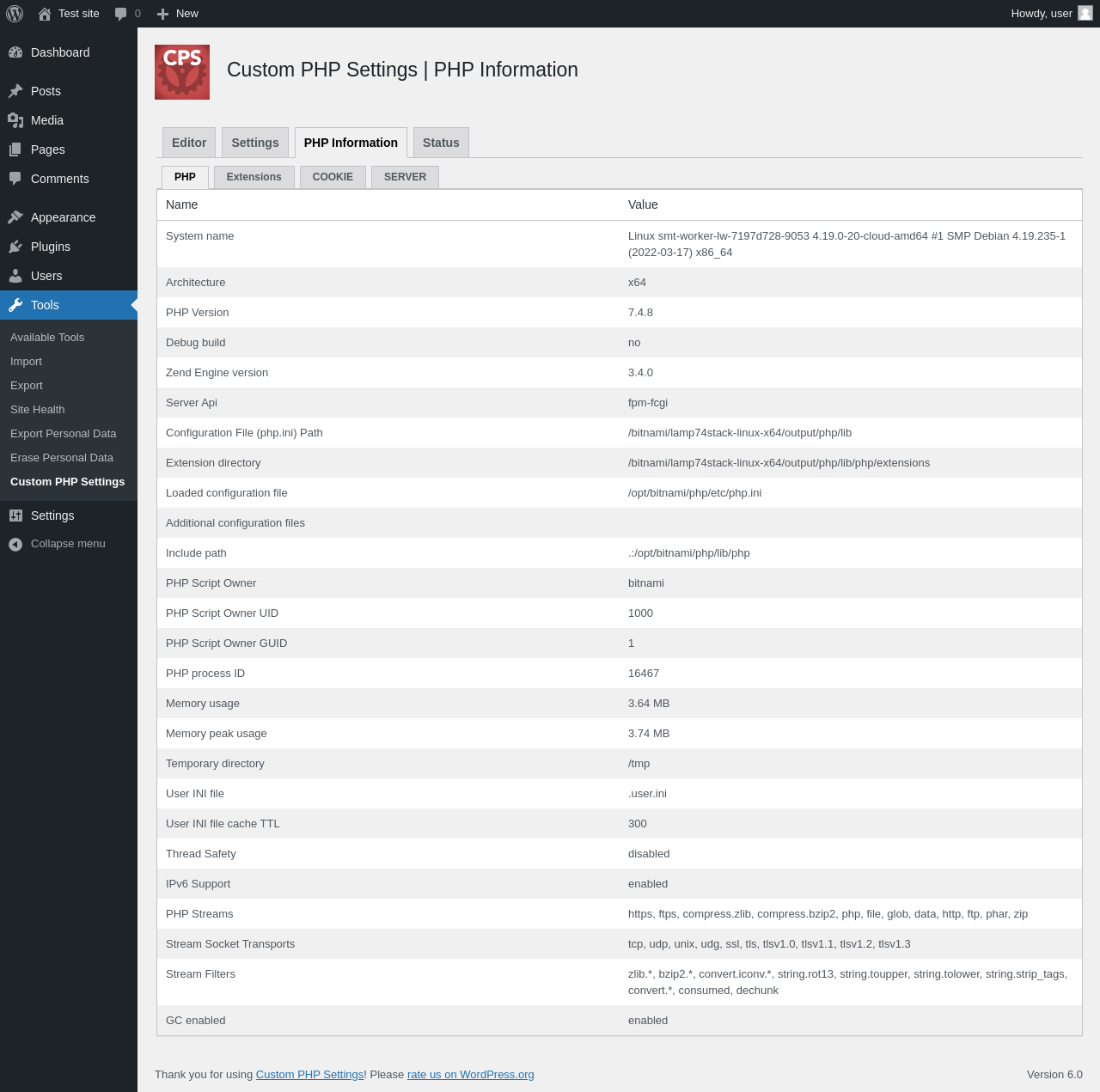
Task: Click the Extension directory path value
Action: 779,463
